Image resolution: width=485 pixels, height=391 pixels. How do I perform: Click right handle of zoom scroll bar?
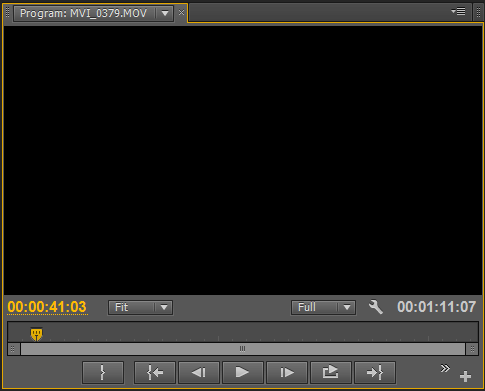coord(472,349)
